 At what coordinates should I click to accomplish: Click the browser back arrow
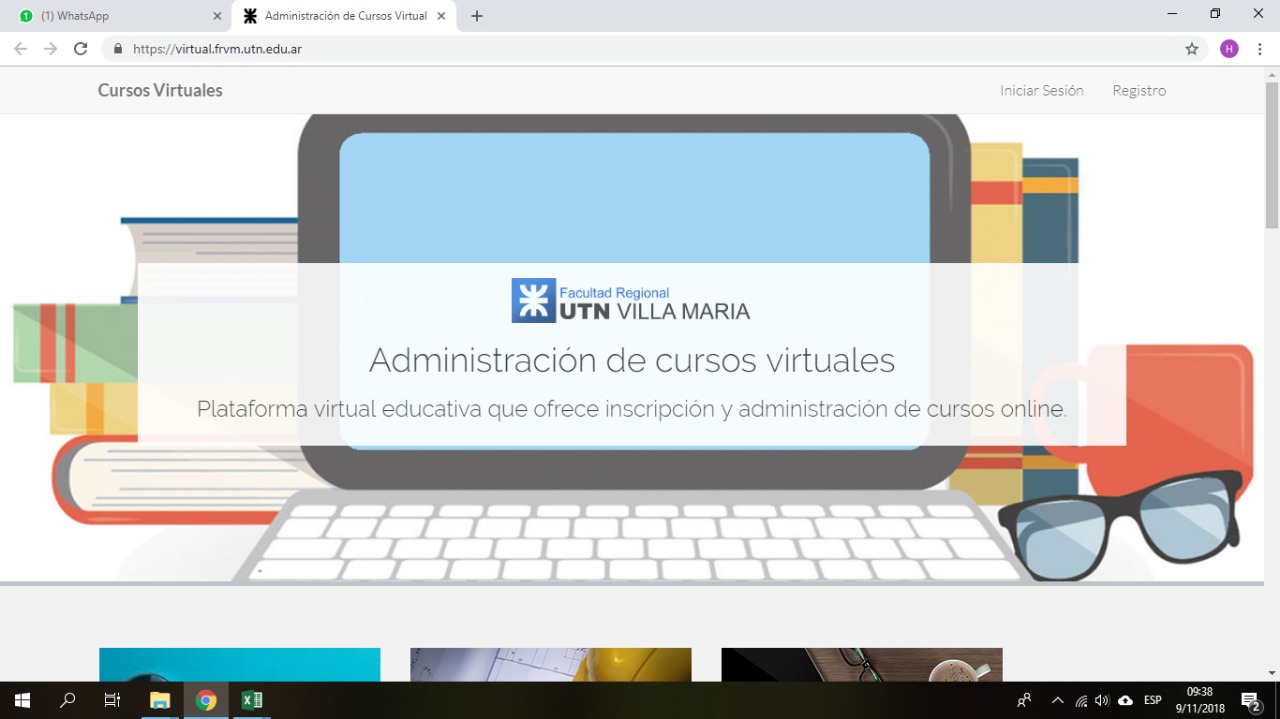click(20, 49)
